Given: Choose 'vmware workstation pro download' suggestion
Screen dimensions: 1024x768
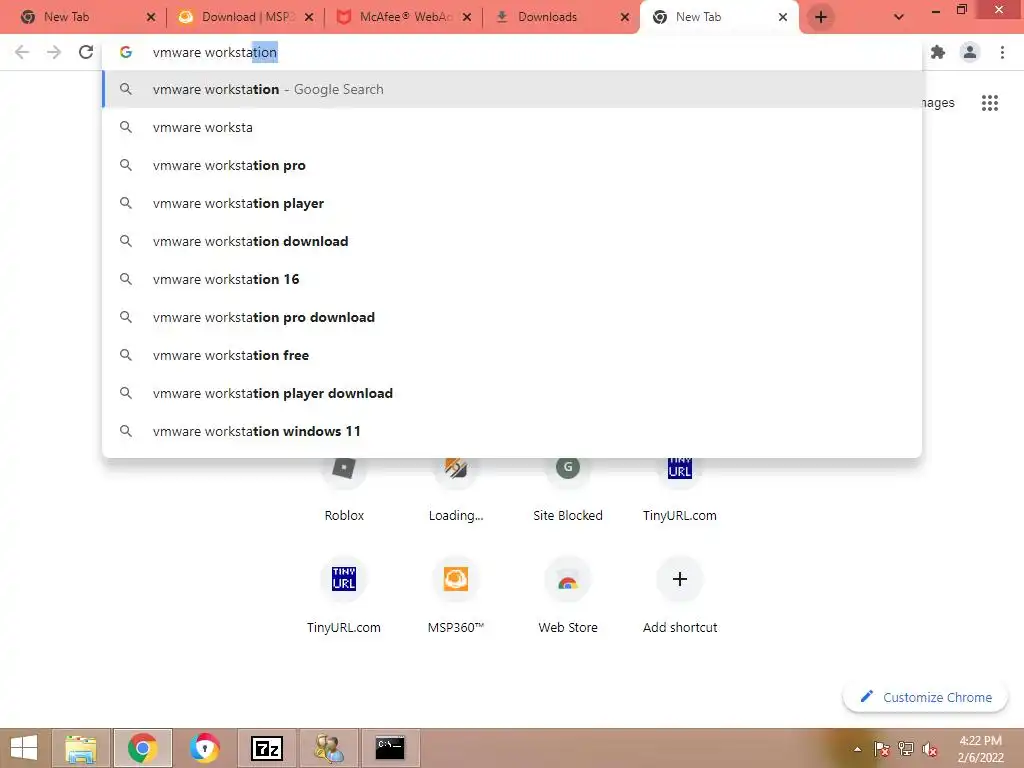Looking at the screenshot, I should pyautogui.click(x=512, y=317).
